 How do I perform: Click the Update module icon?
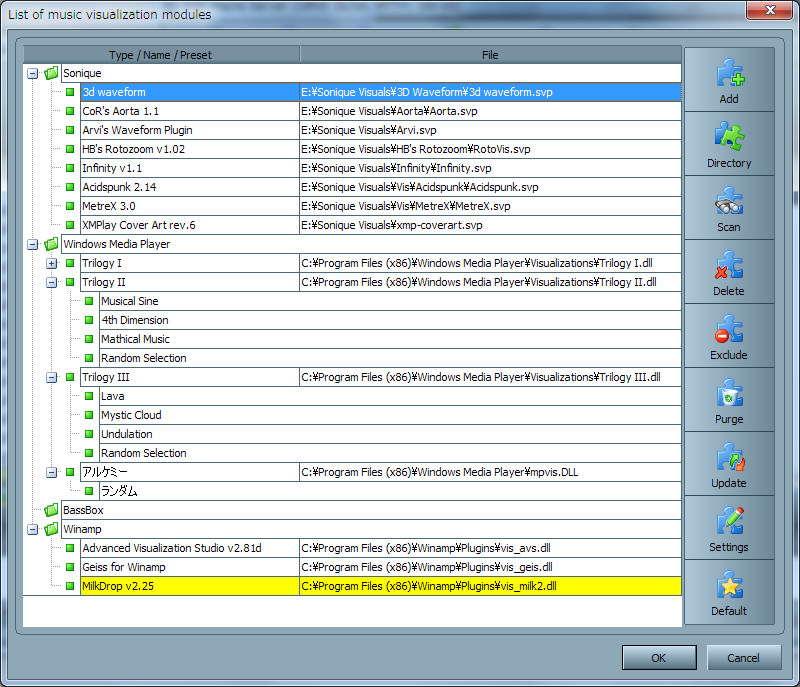pyautogui.click(x=729, y=457)
